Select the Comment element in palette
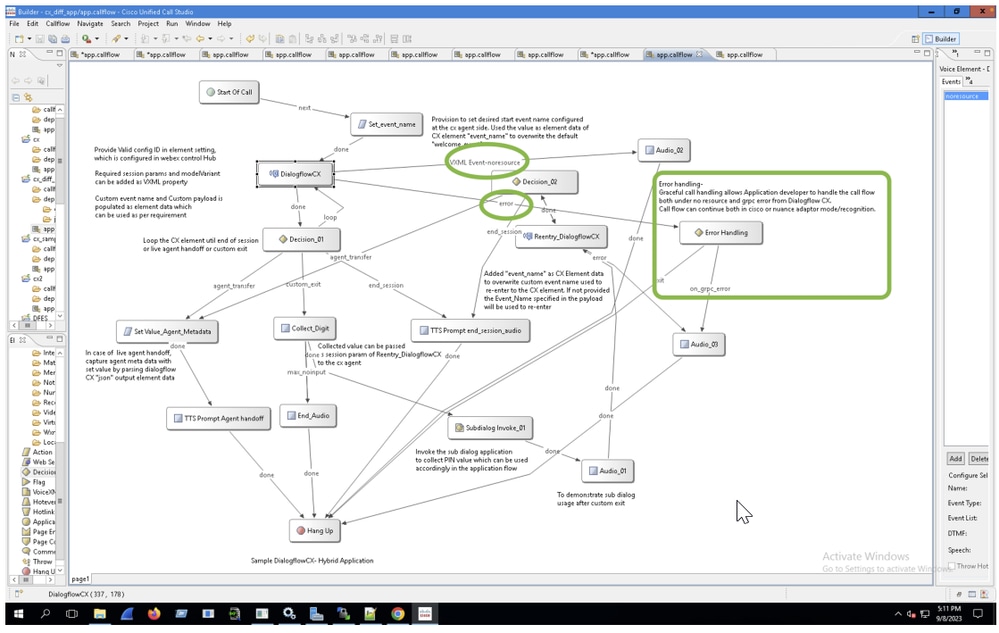 [38, 551]
